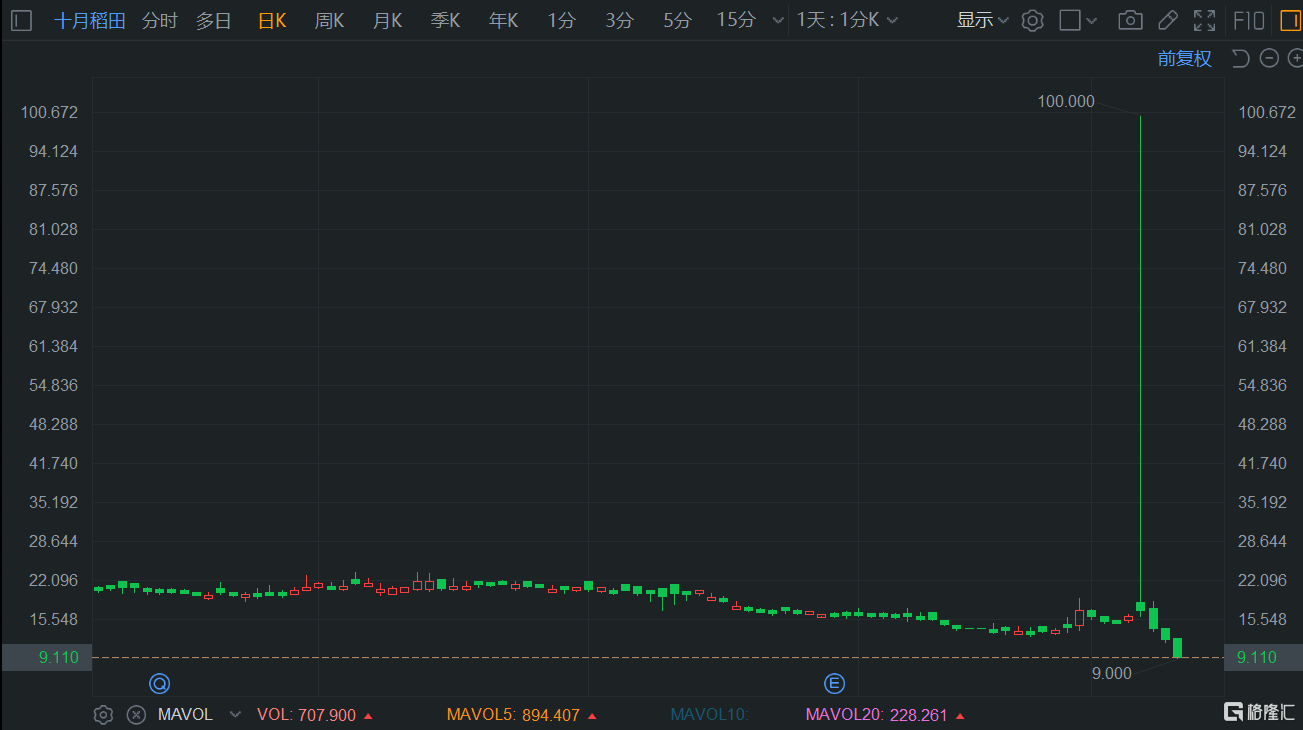Viewport: 1303px width, 730px height.
Task: Expand the layout options arrow beside square icon
Action: pos(1092,21)
